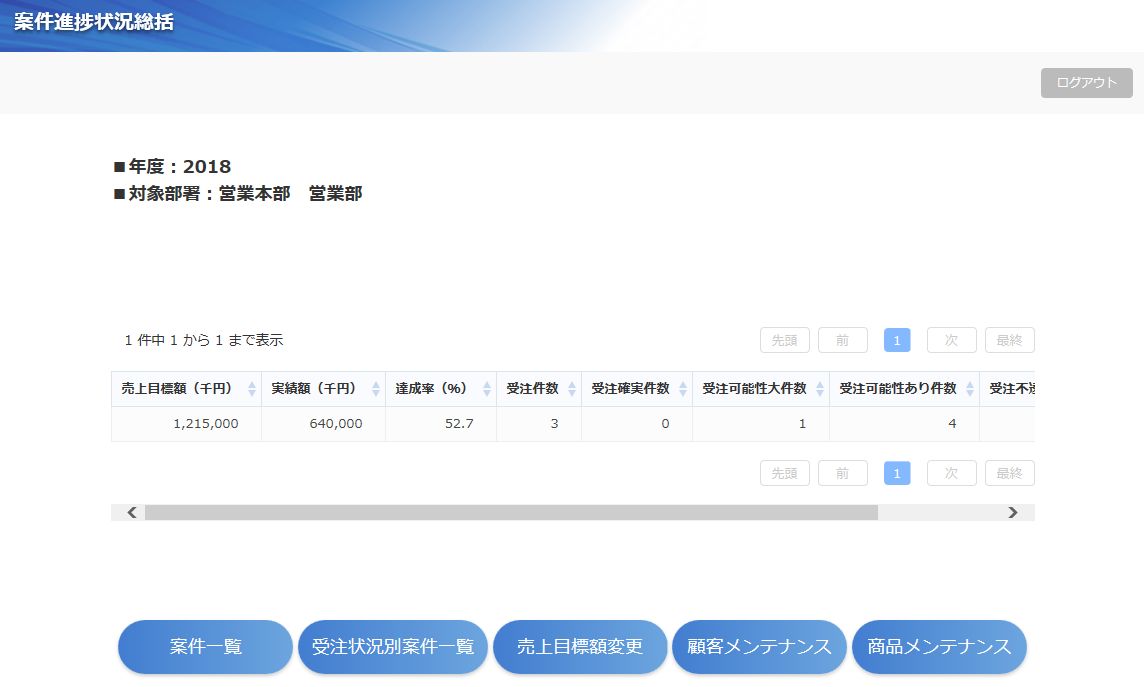Screen dimensions: 1144x687
Task: Click bottom 先頭 pagination button
Action: 784,473
